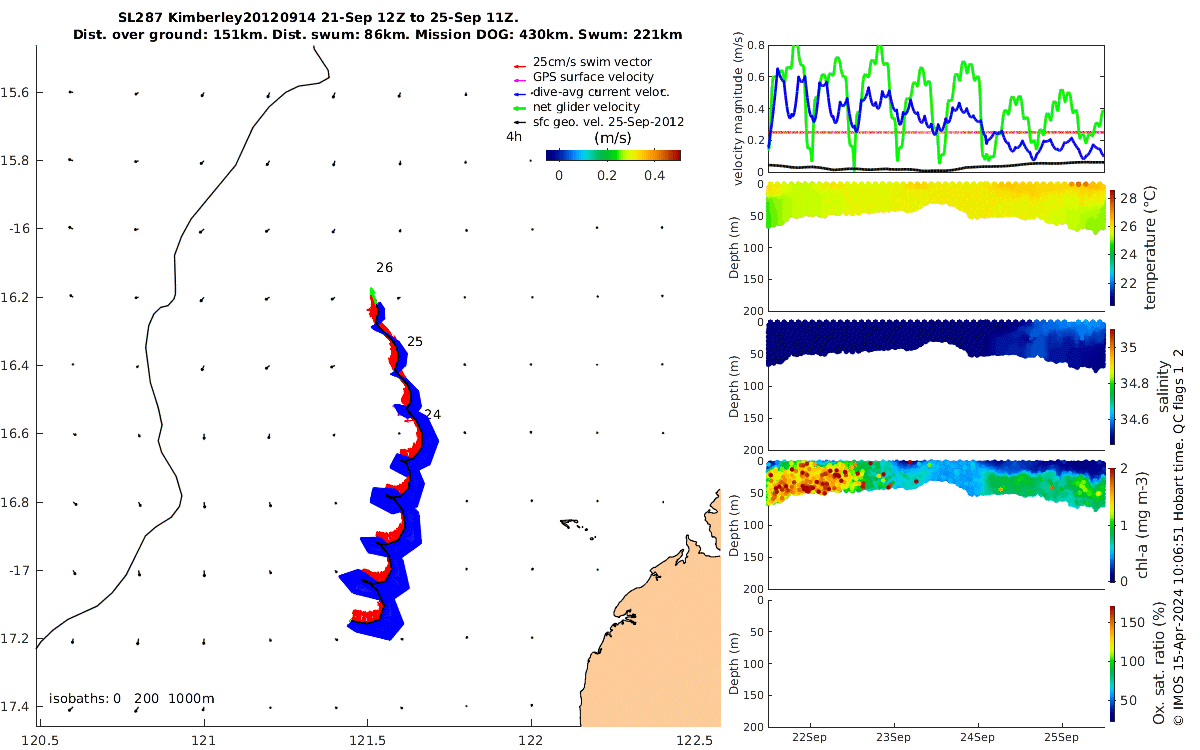Image resolution: width=1200 pixels, height=750 pixels.
Task: Click the "25Sep" time-axis tick label
Action: (x=1062, y=738)
